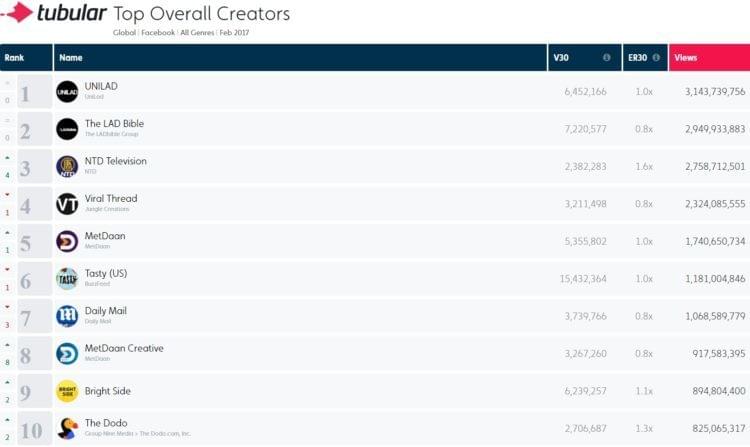Open the NTD Television creator link
This screenshot has width=750, height=447.
[116, 161]
